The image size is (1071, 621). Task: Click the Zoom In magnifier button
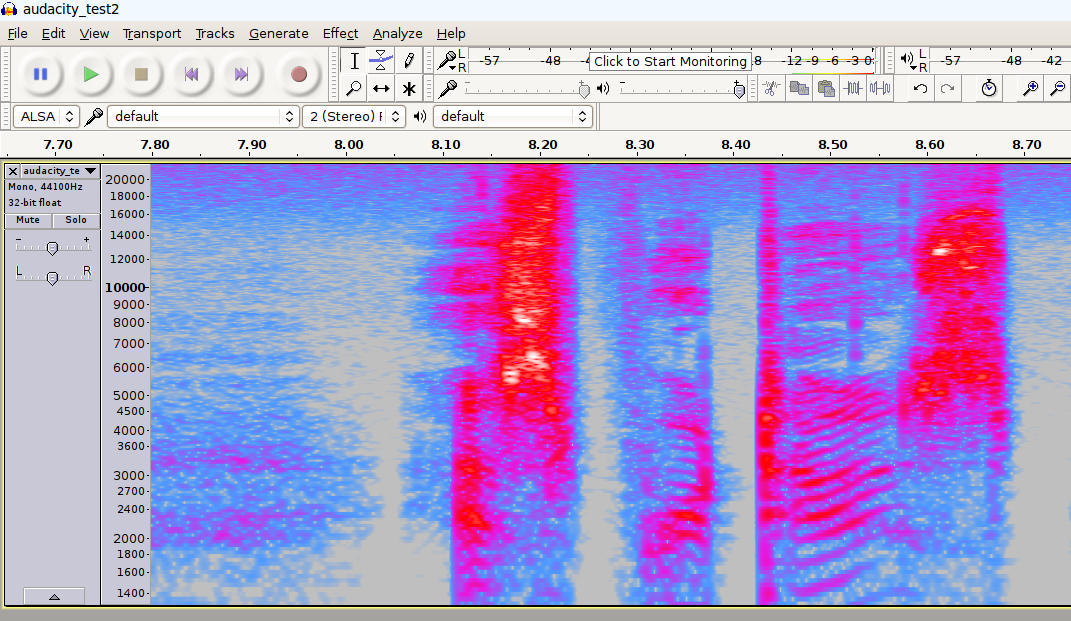(x=1030, y=89)
